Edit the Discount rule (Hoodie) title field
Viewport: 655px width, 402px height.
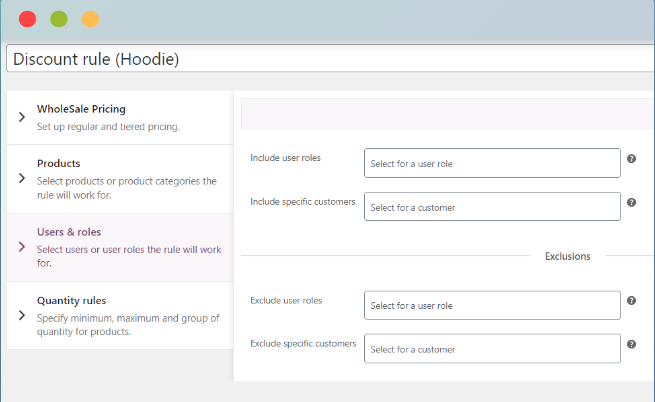click(330, 59)
